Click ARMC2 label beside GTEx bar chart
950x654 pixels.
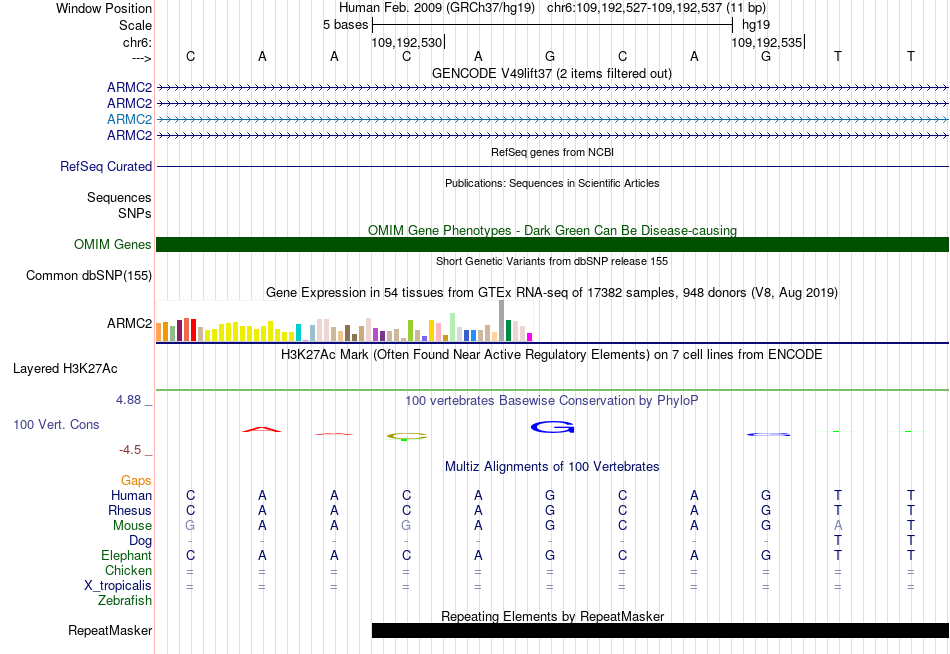pyautogui.click(x=129, y=323)
